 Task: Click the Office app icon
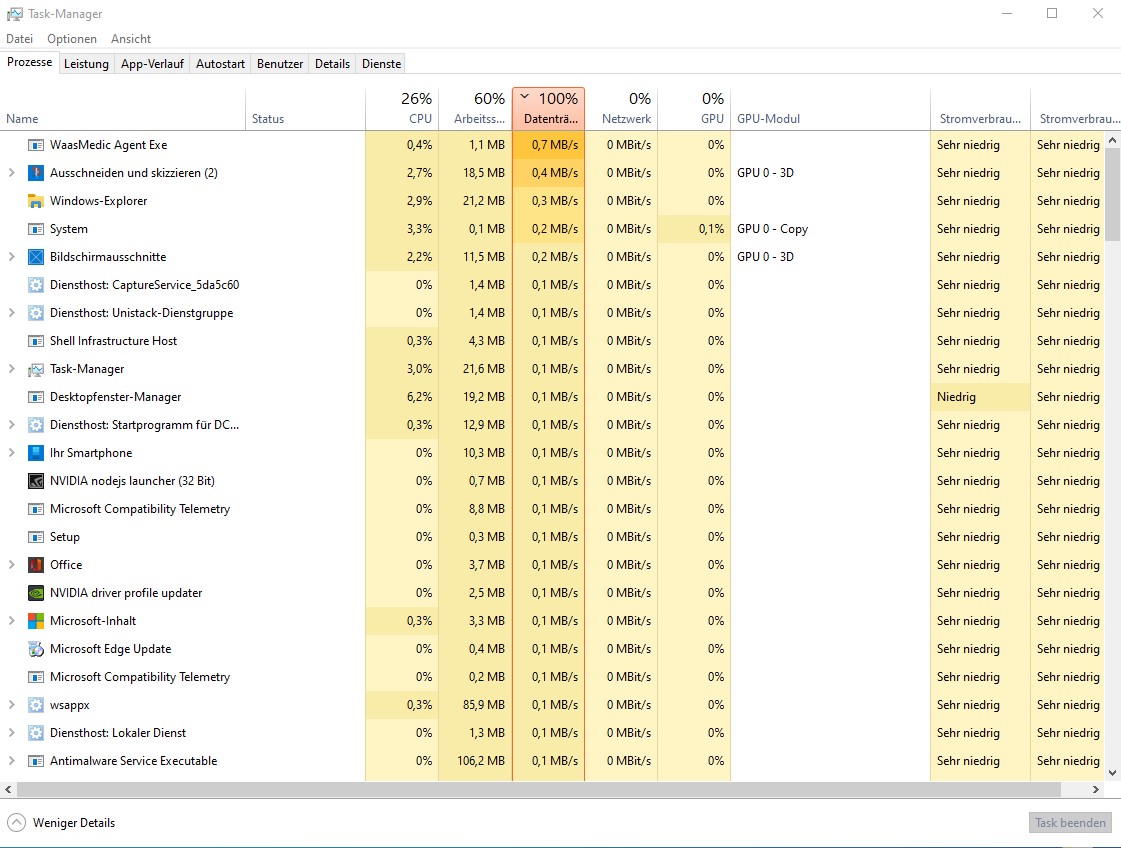(x=36, y=565)
